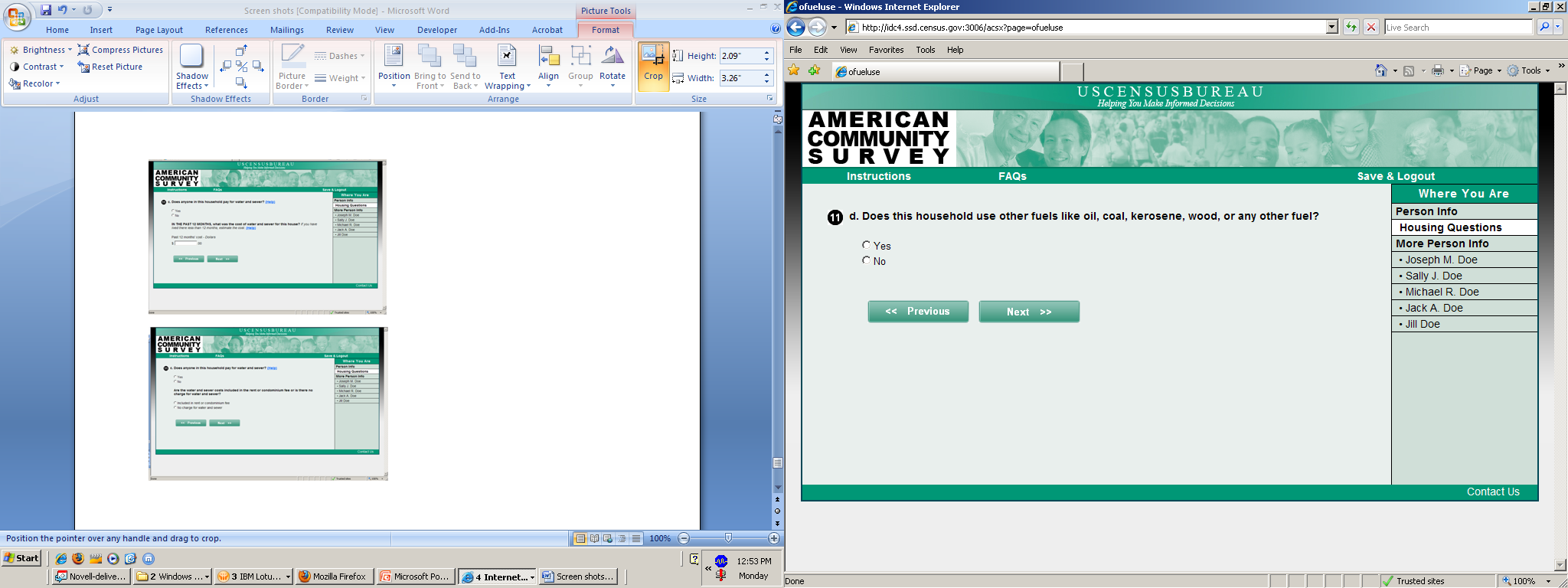
Task: Click the Word Help question icon
Action: pos(775,29)
